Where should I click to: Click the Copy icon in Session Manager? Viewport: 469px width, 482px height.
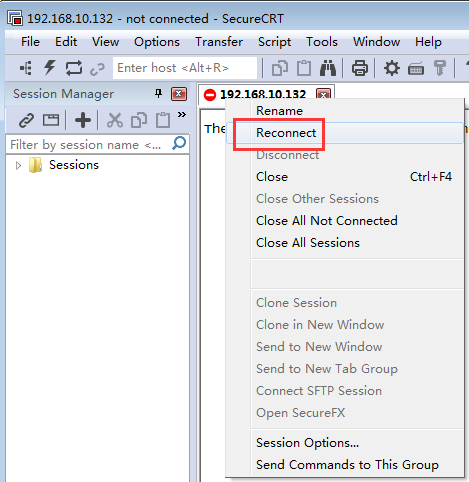tap(139, 120)
